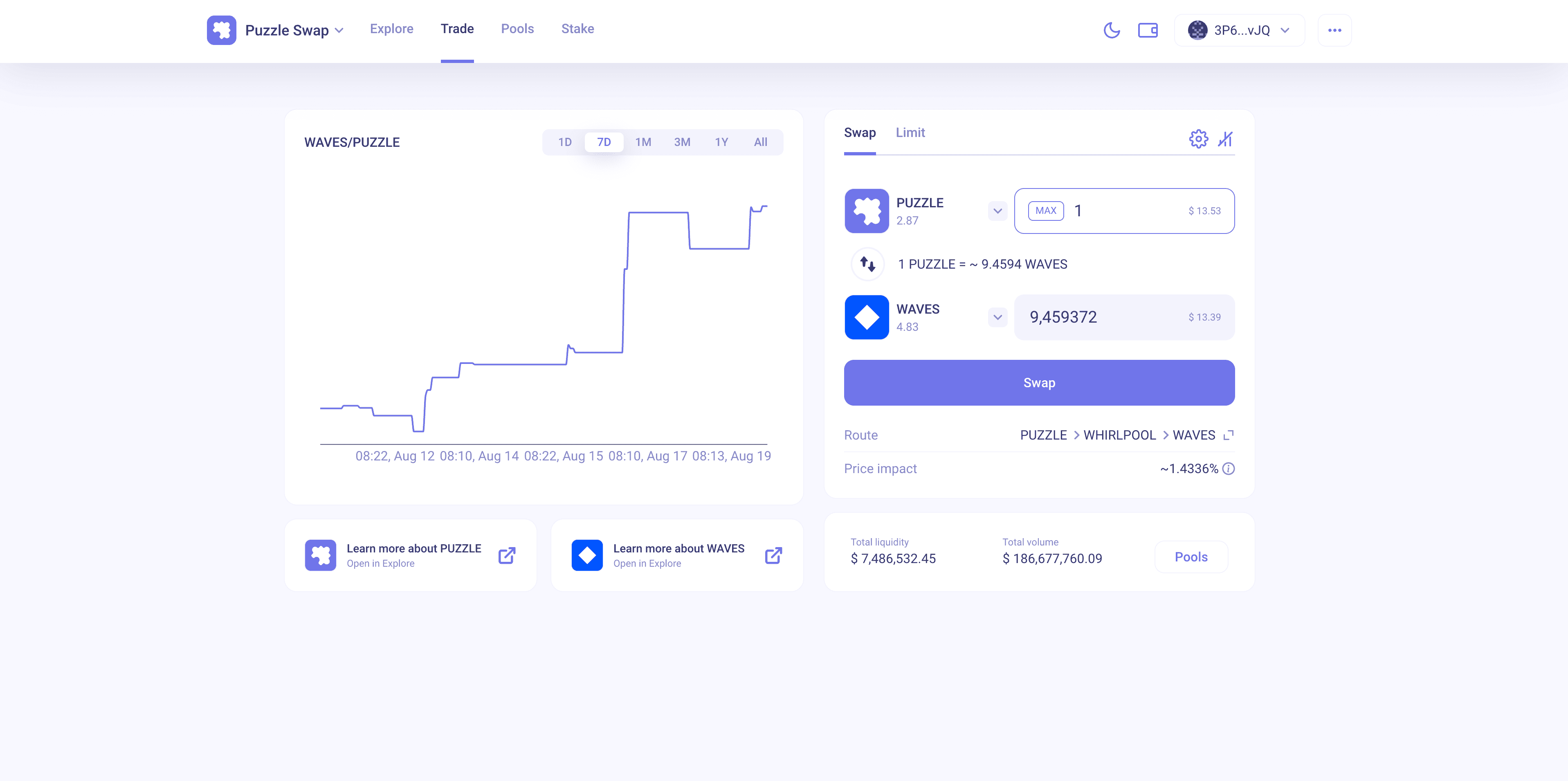Set chart range to All
The width and height of the screenshot is (1568, 781).
pos(760,142)
